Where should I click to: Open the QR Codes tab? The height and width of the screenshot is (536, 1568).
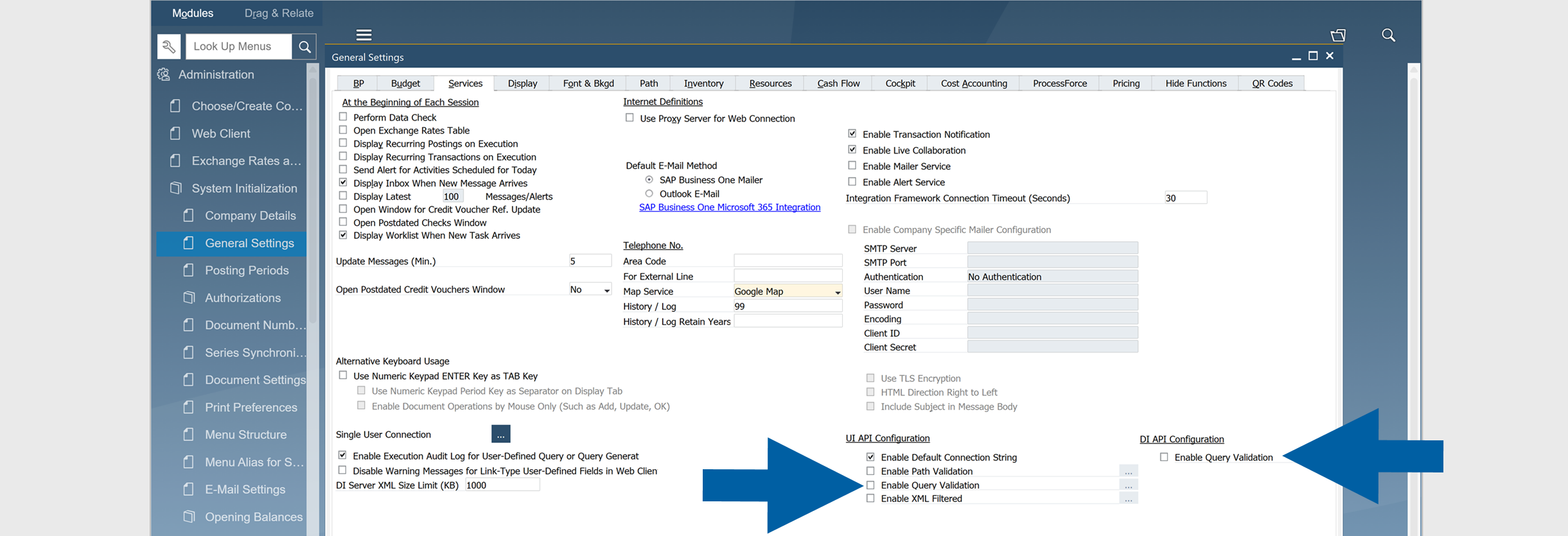tap(1272, 83)
